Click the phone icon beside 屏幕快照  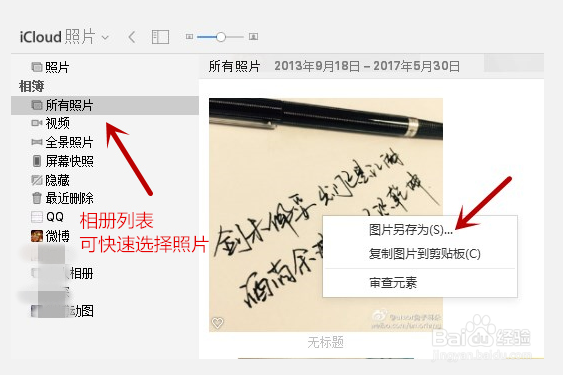tap(37, 161)
